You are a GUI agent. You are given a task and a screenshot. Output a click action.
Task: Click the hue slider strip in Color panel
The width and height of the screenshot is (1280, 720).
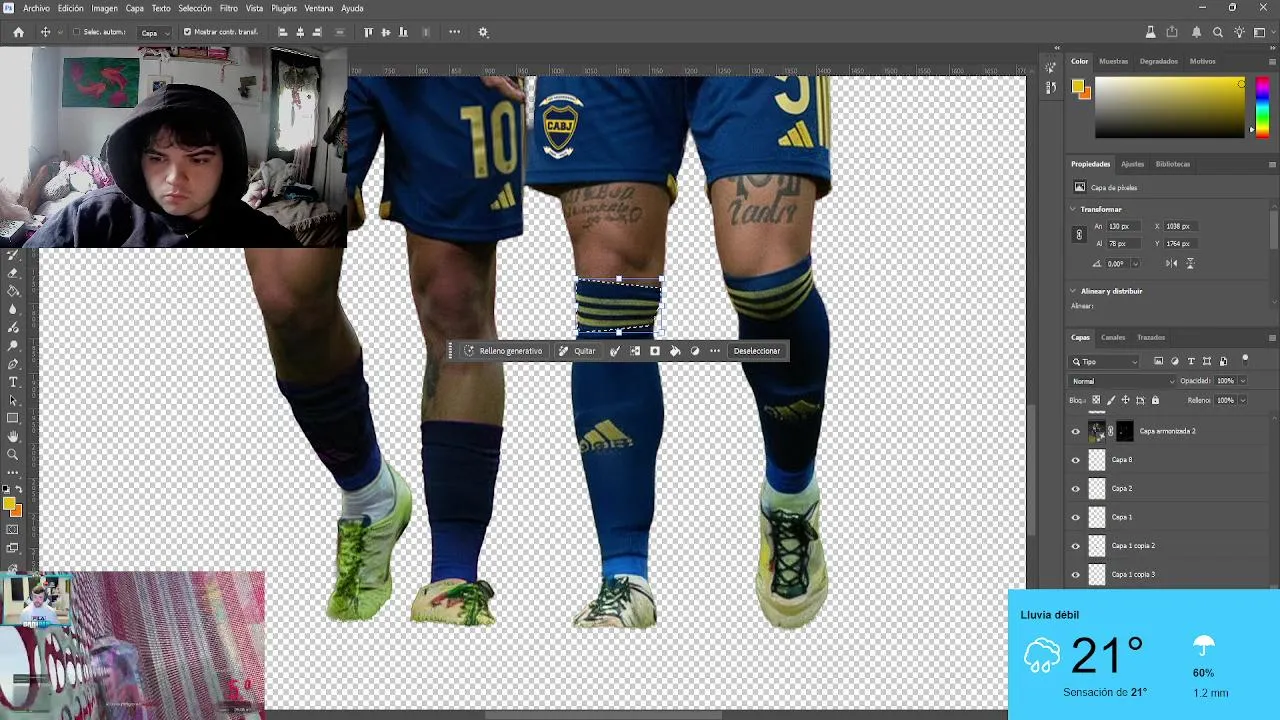pyautogui.click(x=1262, y=106)
